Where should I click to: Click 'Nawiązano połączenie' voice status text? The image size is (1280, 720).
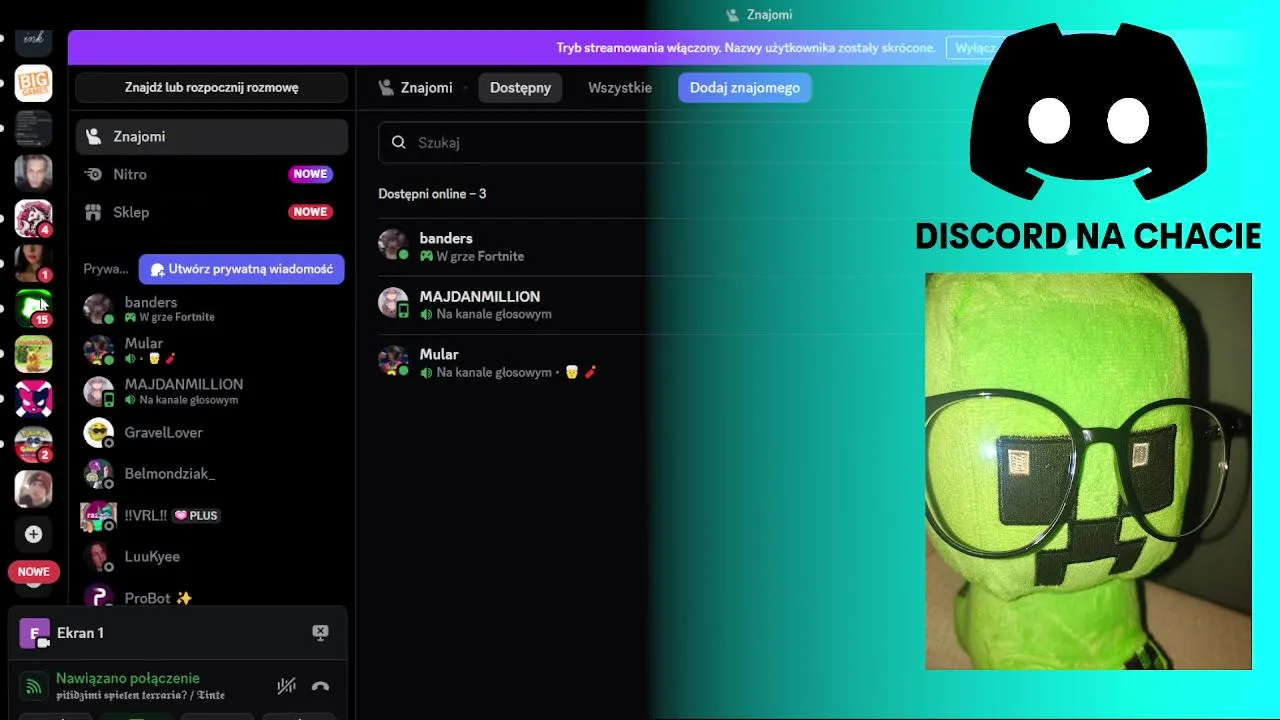(x=128, y=678)
